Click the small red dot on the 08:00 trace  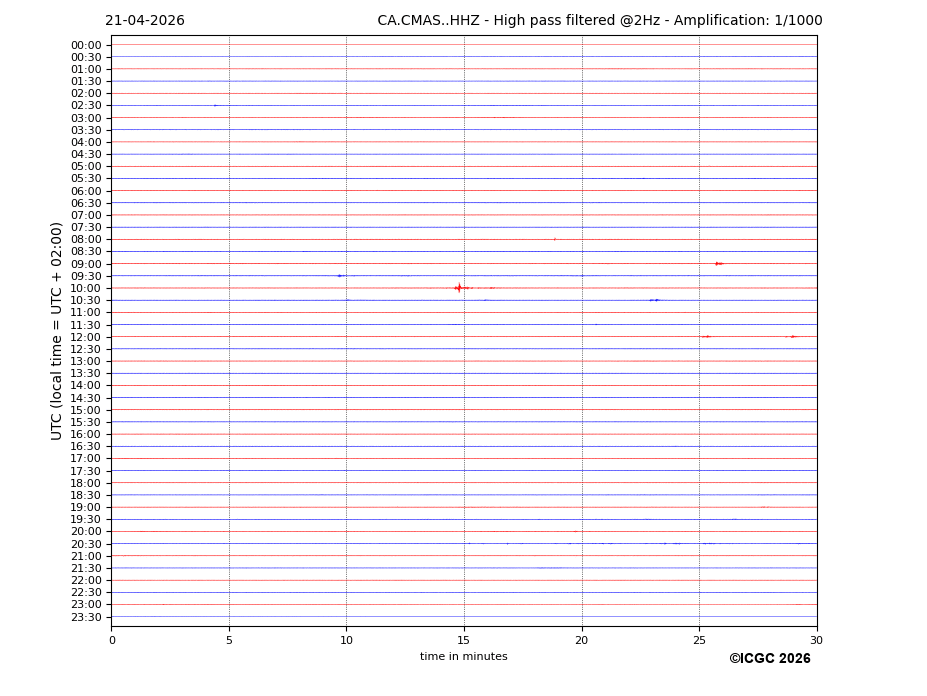pyautogui.click(x=555, y=239)
